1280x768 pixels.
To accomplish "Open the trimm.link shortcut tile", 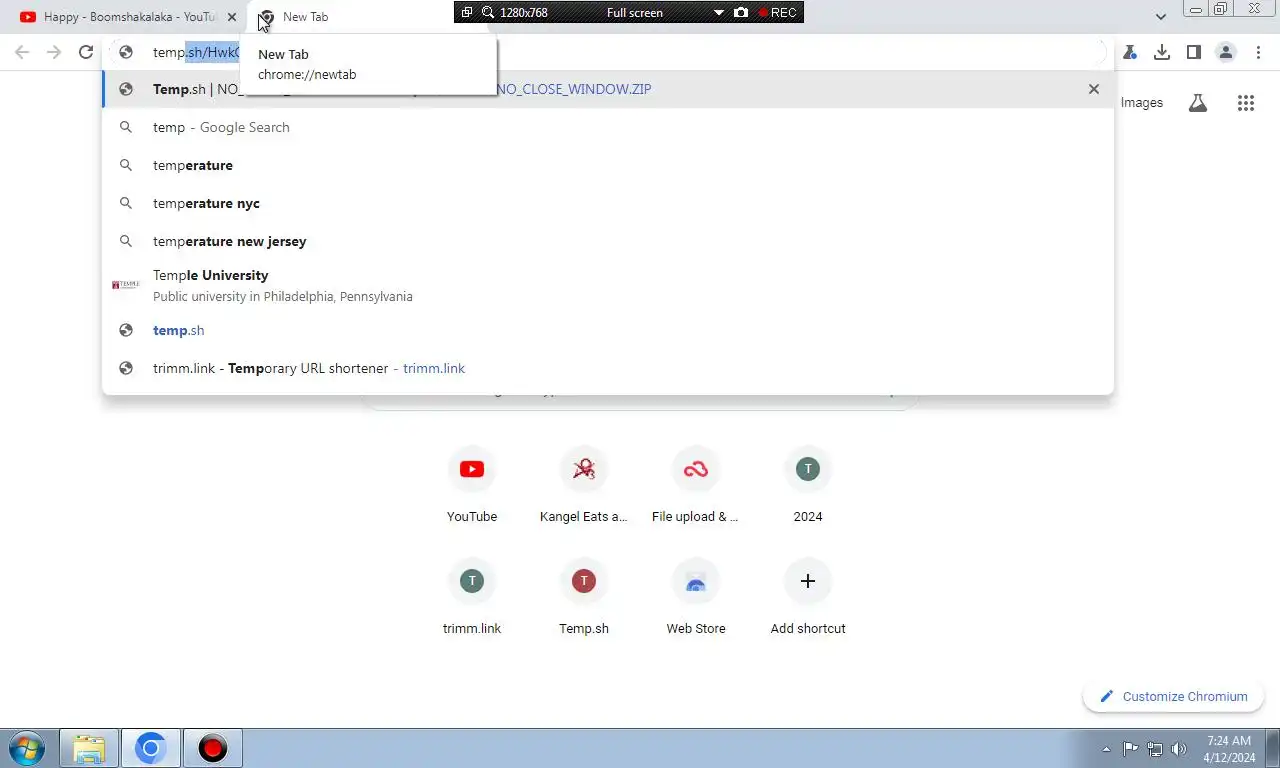I will [x=472, y=598].
